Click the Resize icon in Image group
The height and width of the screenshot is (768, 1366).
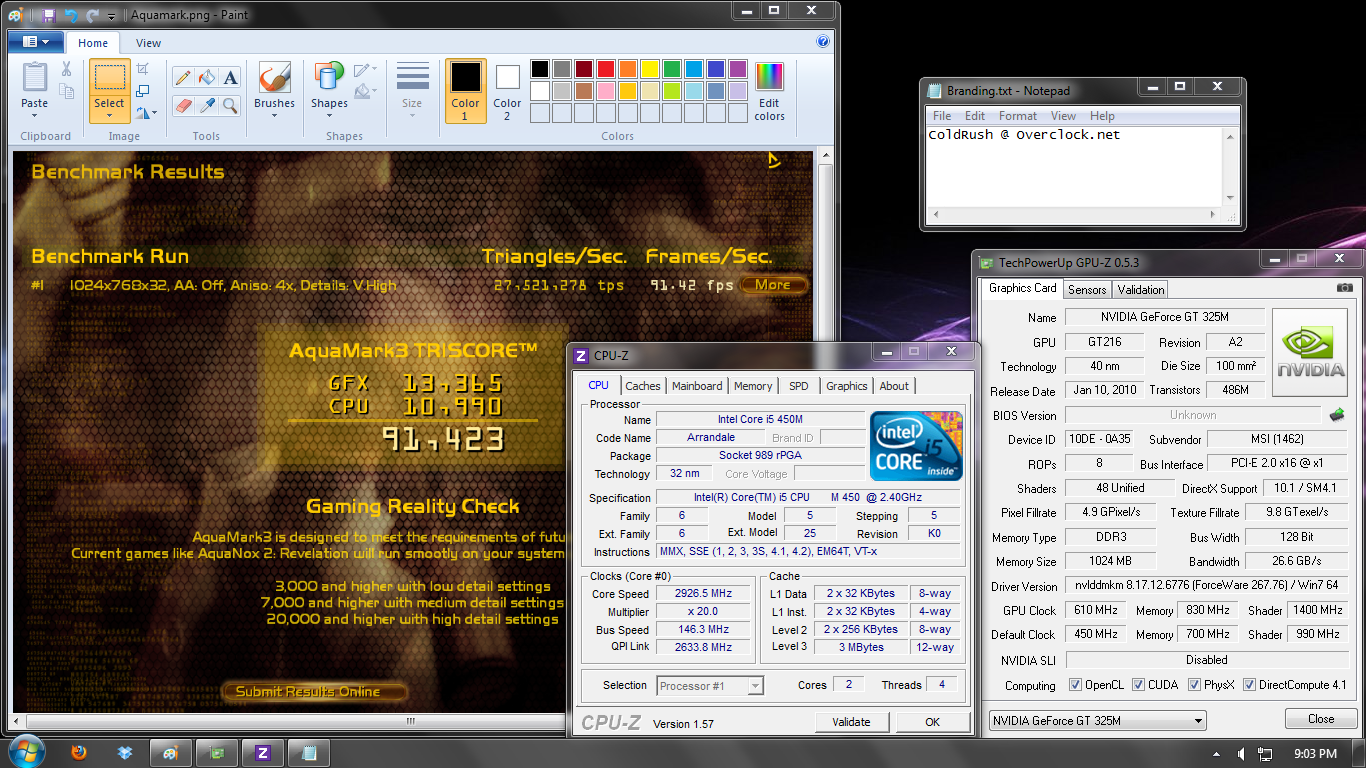click(x=143, y=91)
